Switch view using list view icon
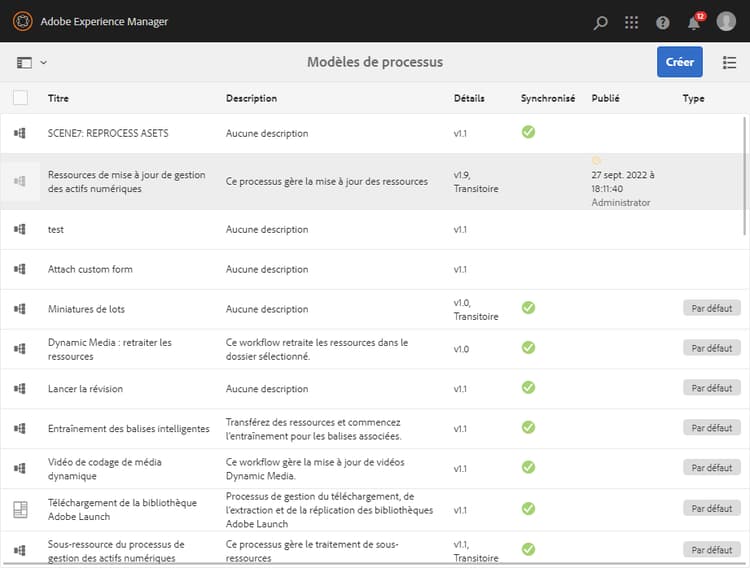 point(729,62)
